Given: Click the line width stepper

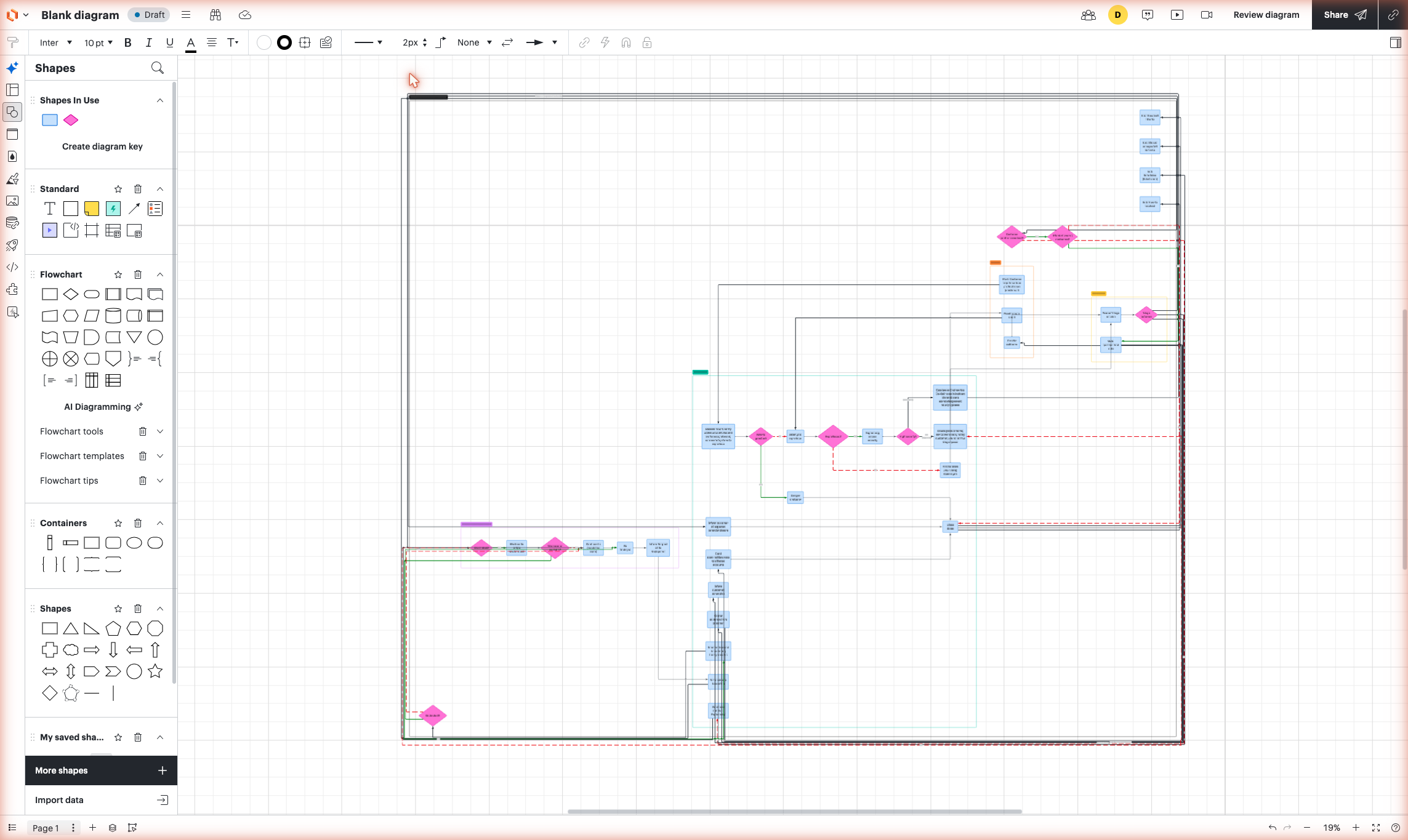Looking at the screenshot, I should [425, 42].
